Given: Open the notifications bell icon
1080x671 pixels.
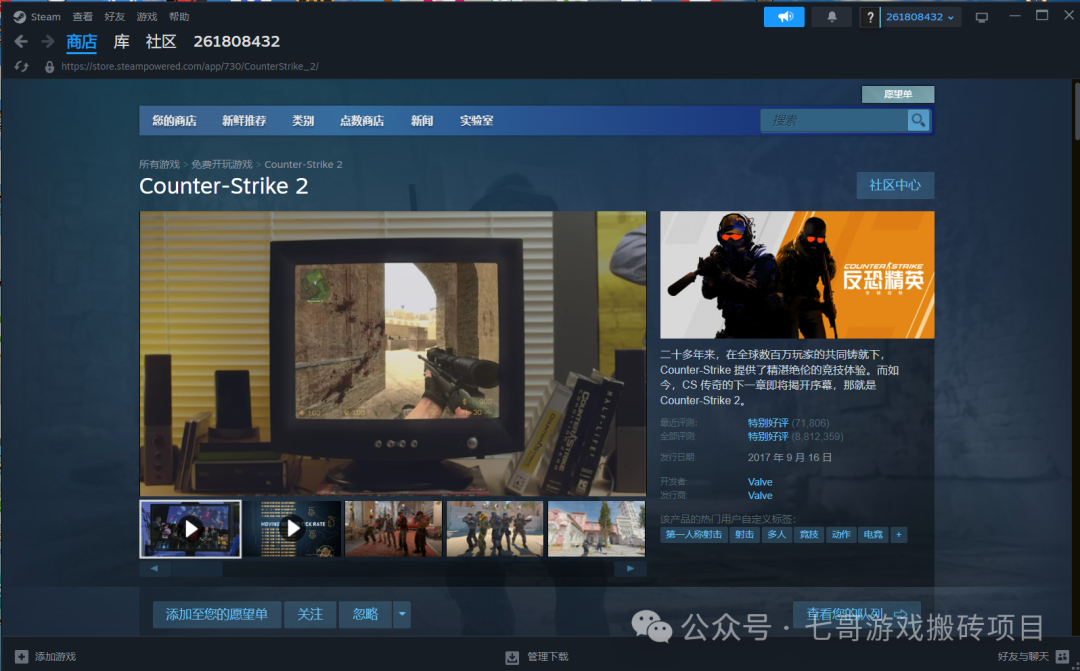Looking at the screenshot, I should [x=831, y=17].
